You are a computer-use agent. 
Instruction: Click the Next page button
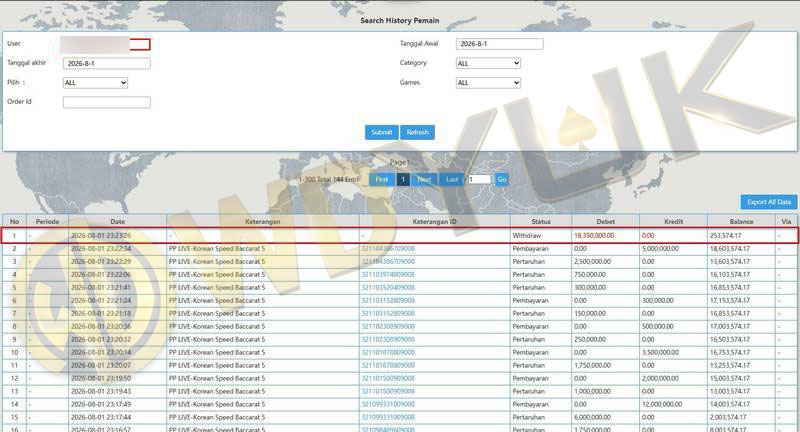424,180
